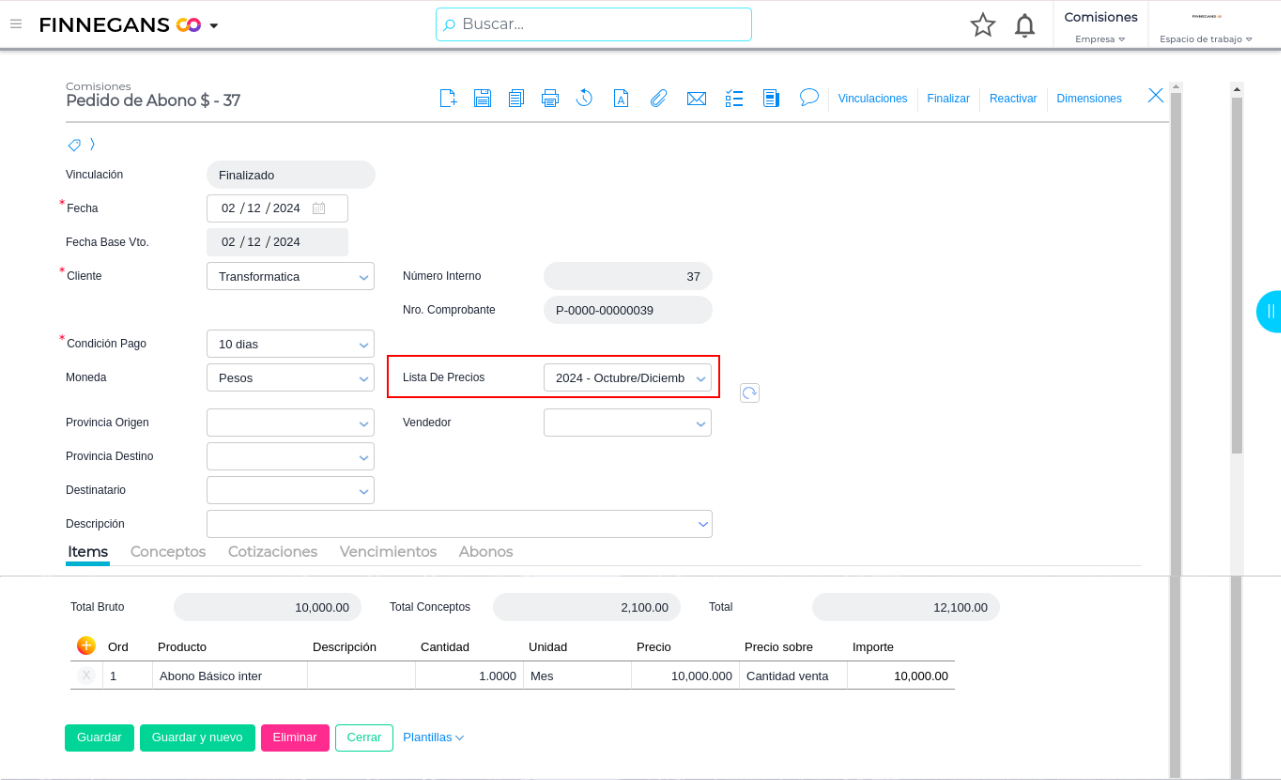This screenshot has height=780, width=1281.
Task: Click the favorites star icon
Action: [x=983, y=25]
